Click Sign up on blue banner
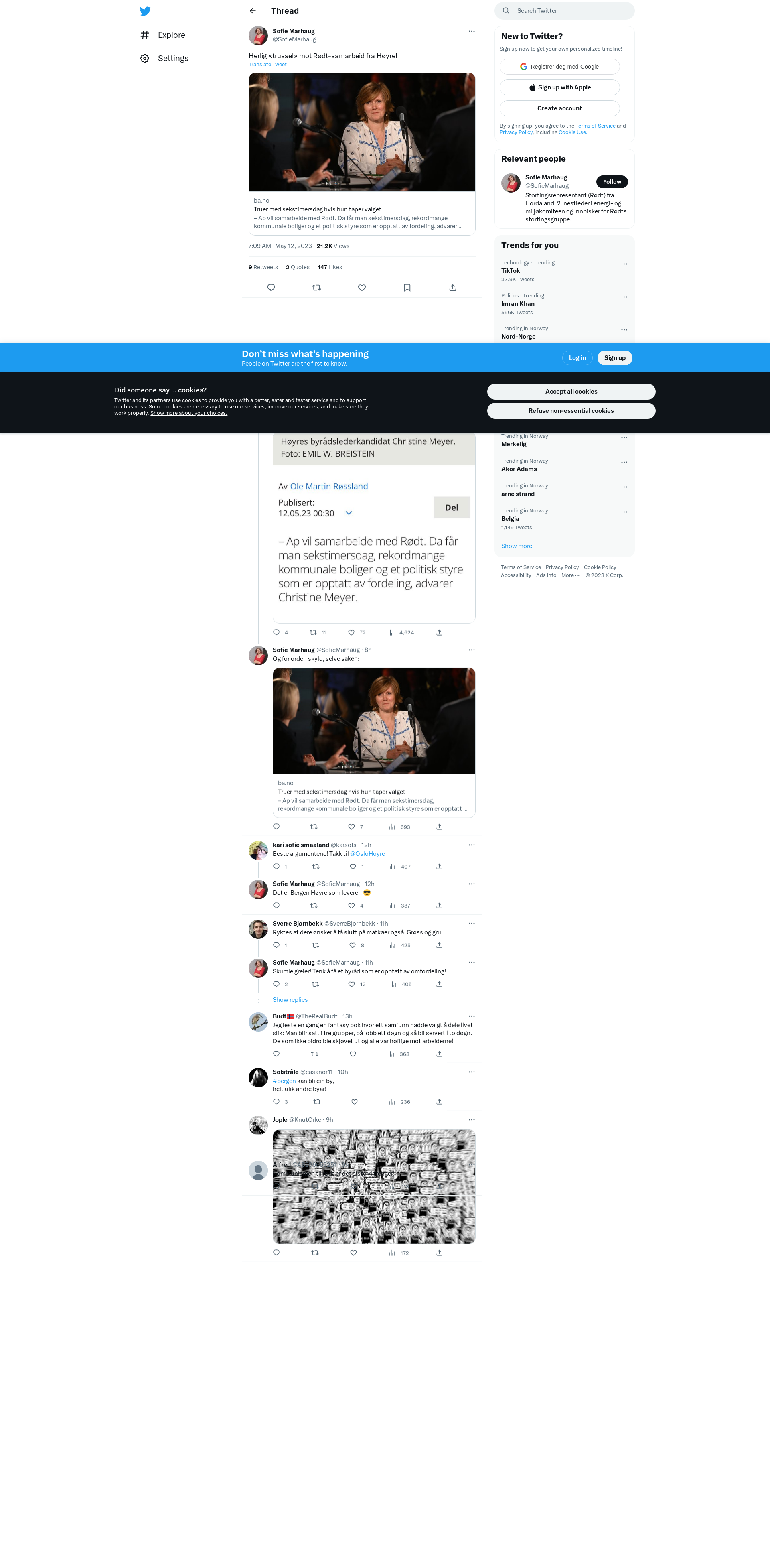The height and width of the screenshot is (1568, 770). pyautogui.click(x=615, y=358)
